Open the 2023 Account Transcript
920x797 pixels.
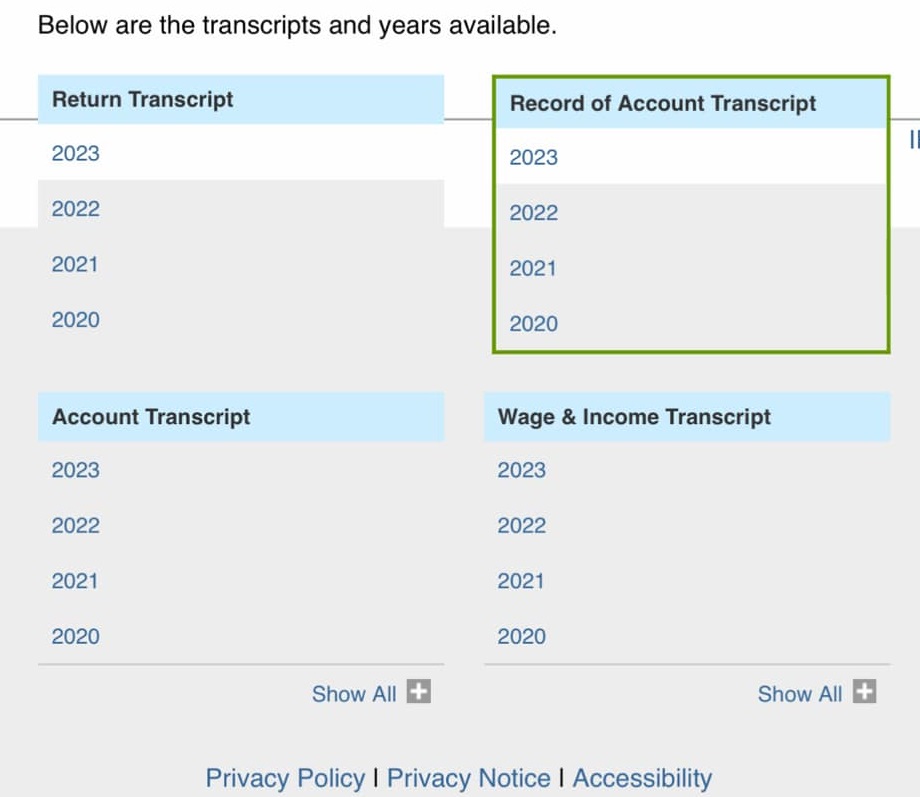tap(76, 470)
